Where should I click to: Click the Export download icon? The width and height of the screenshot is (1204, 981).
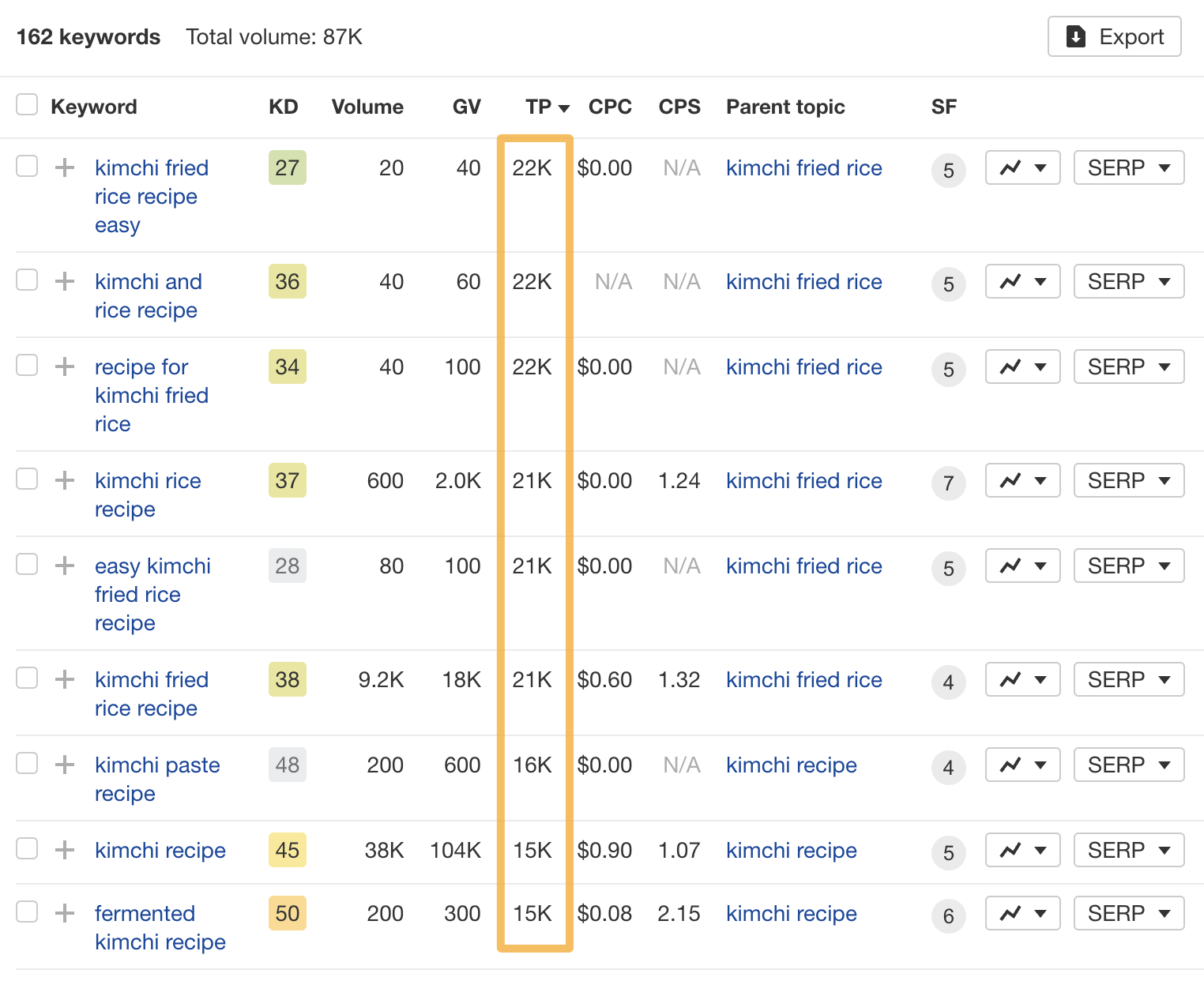(1075, 36)
